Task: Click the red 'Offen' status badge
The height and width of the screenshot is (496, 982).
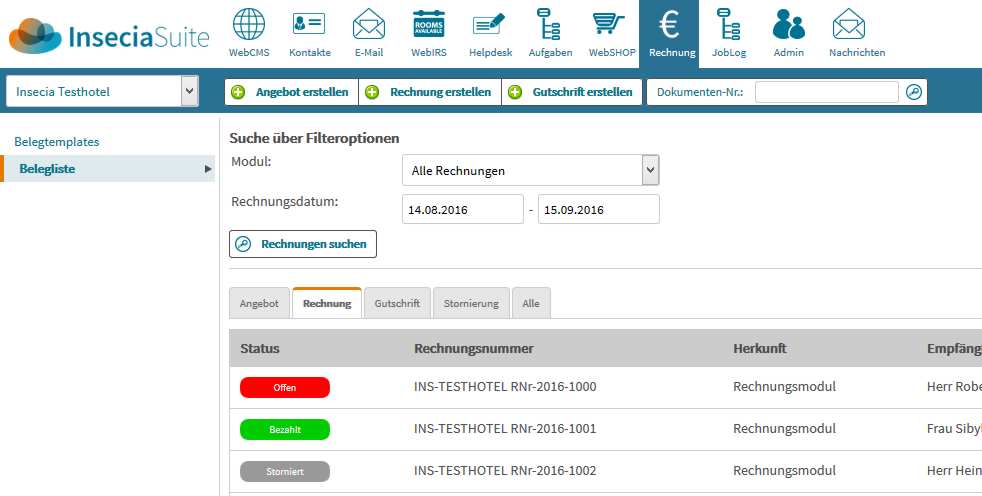Action: click(284, 388)
